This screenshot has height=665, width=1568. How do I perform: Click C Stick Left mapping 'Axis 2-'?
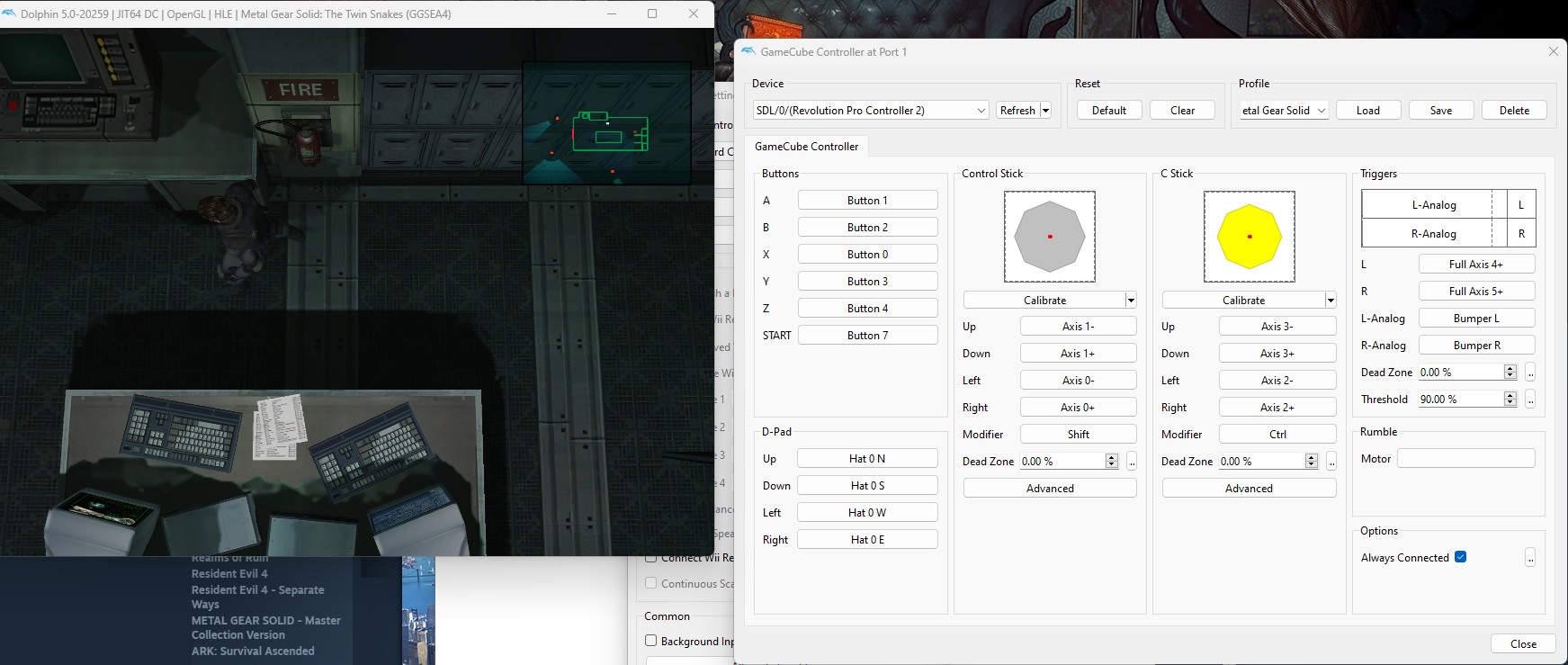[1277, 380]
